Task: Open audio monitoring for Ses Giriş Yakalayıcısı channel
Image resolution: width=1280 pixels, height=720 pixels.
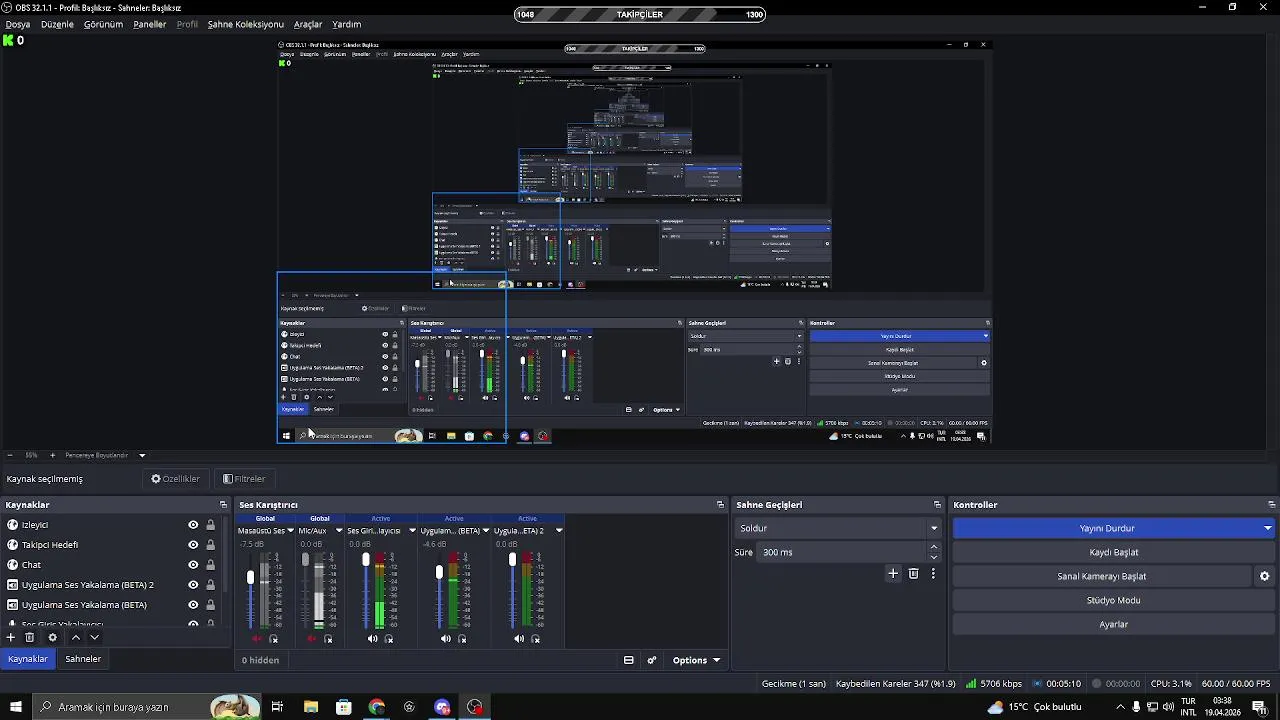Action: point(389,639)
